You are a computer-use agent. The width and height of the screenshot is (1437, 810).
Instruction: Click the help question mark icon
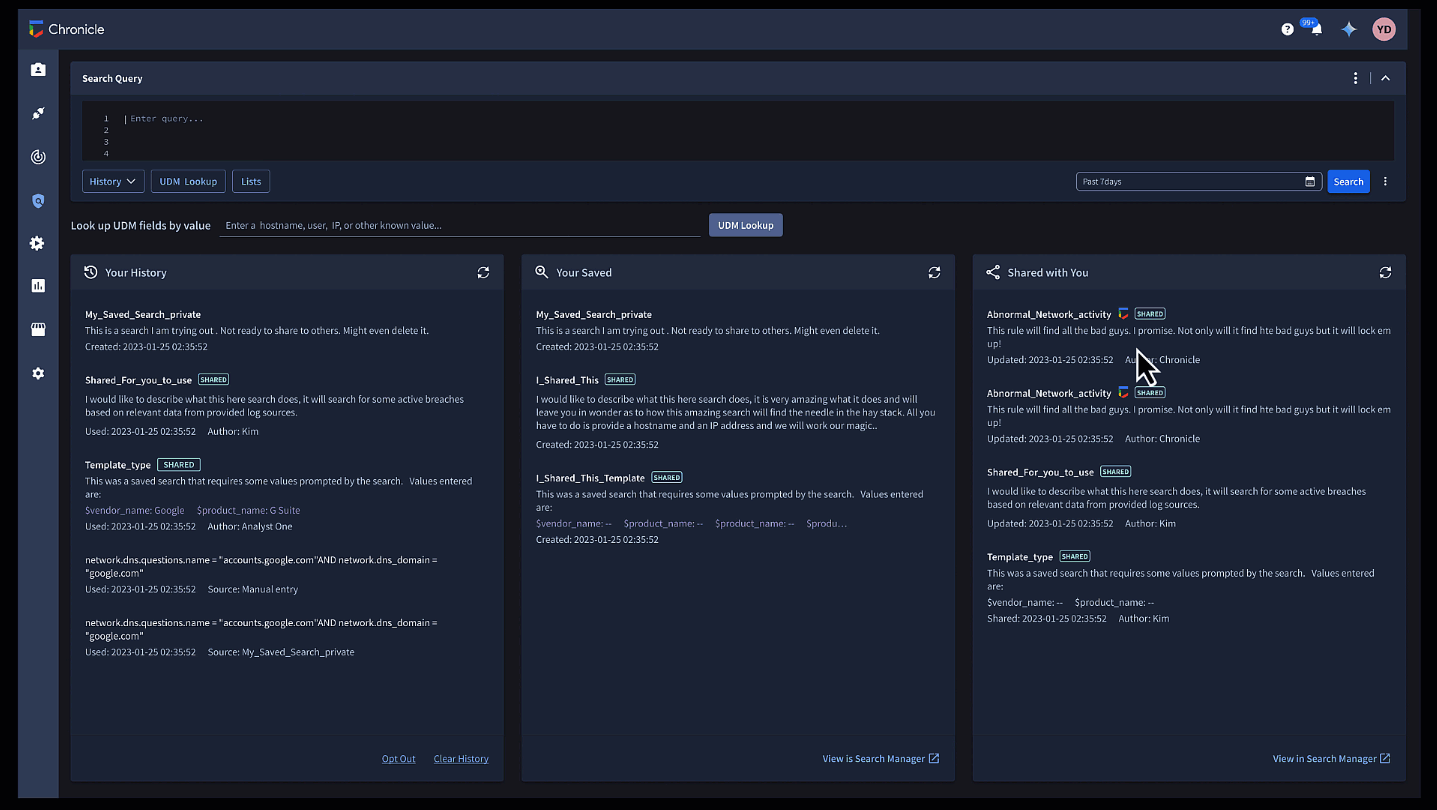click(1287, 30)
